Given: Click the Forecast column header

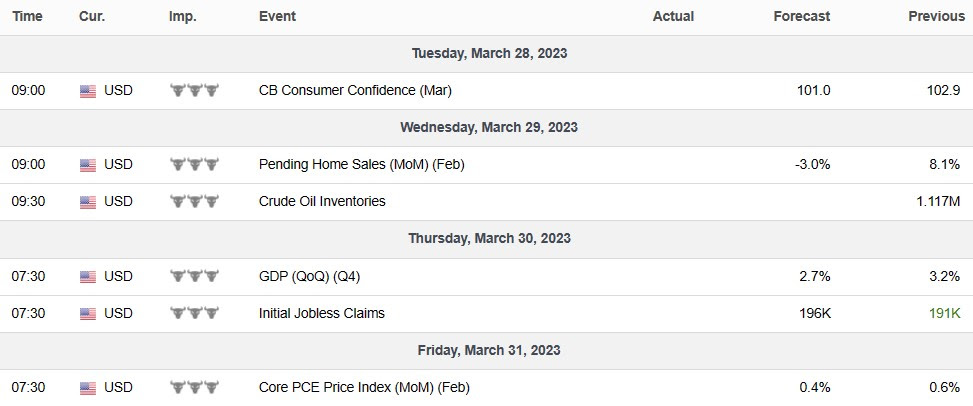Looking at the screenshot, I should point(802,17).
